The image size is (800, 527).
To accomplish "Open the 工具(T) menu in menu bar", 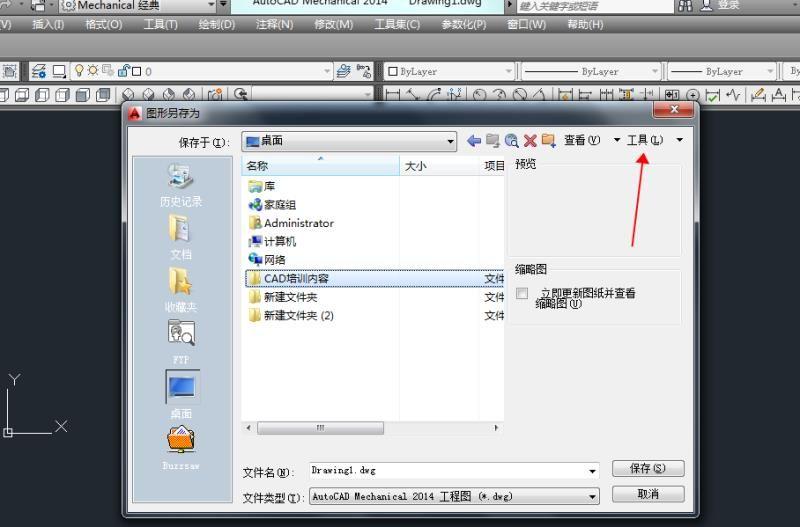I will point(160,24).
